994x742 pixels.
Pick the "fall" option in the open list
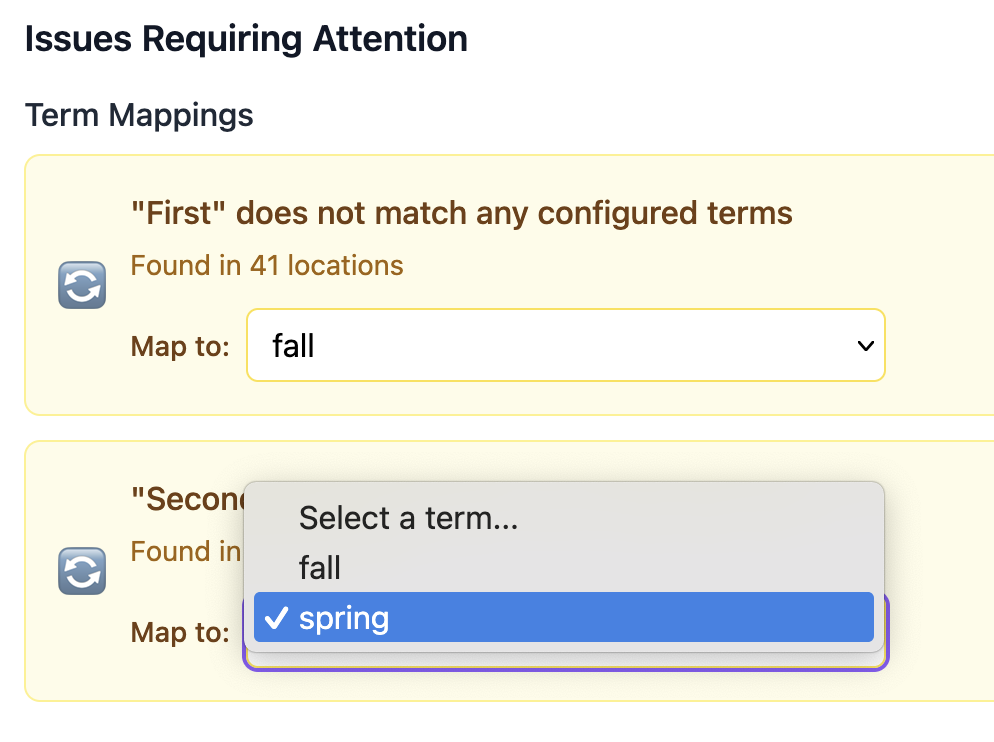[x=320, y=568]
